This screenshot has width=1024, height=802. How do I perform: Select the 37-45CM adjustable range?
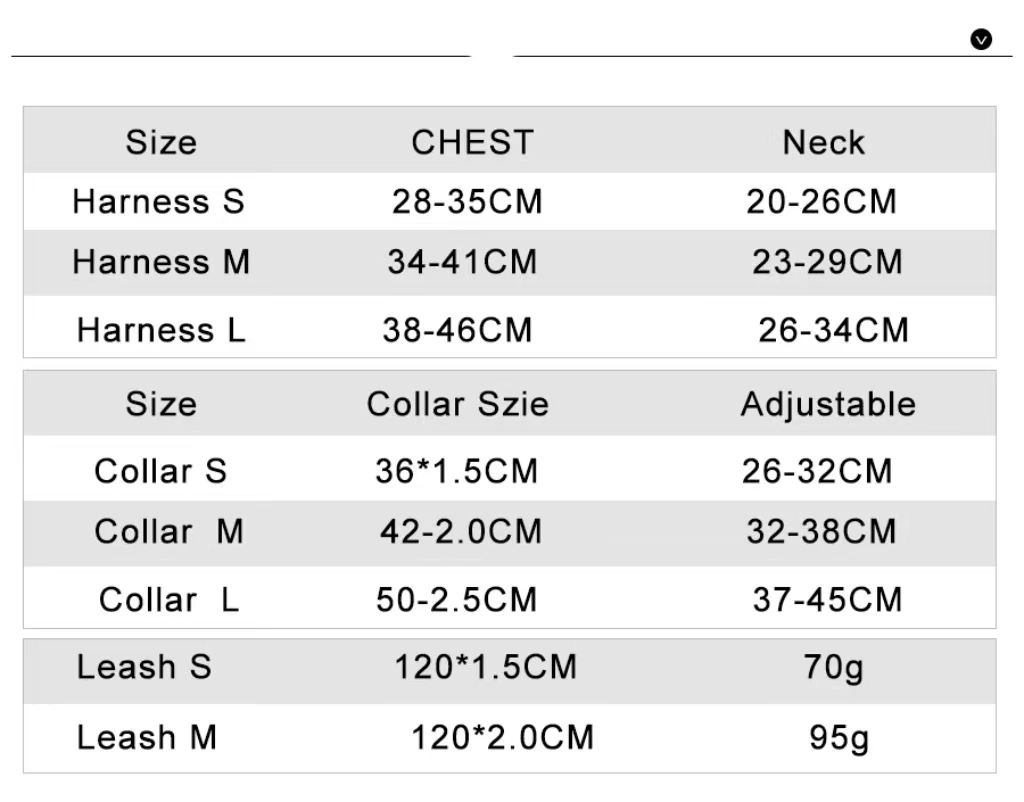point(827,600)
